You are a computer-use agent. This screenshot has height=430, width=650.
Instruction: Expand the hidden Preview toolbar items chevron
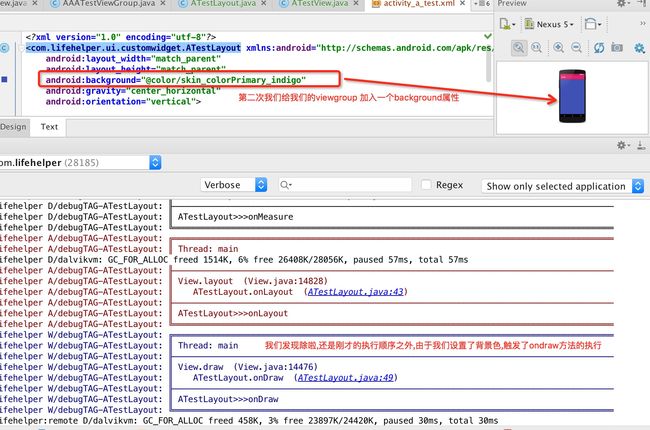click(x=643, y=24)
